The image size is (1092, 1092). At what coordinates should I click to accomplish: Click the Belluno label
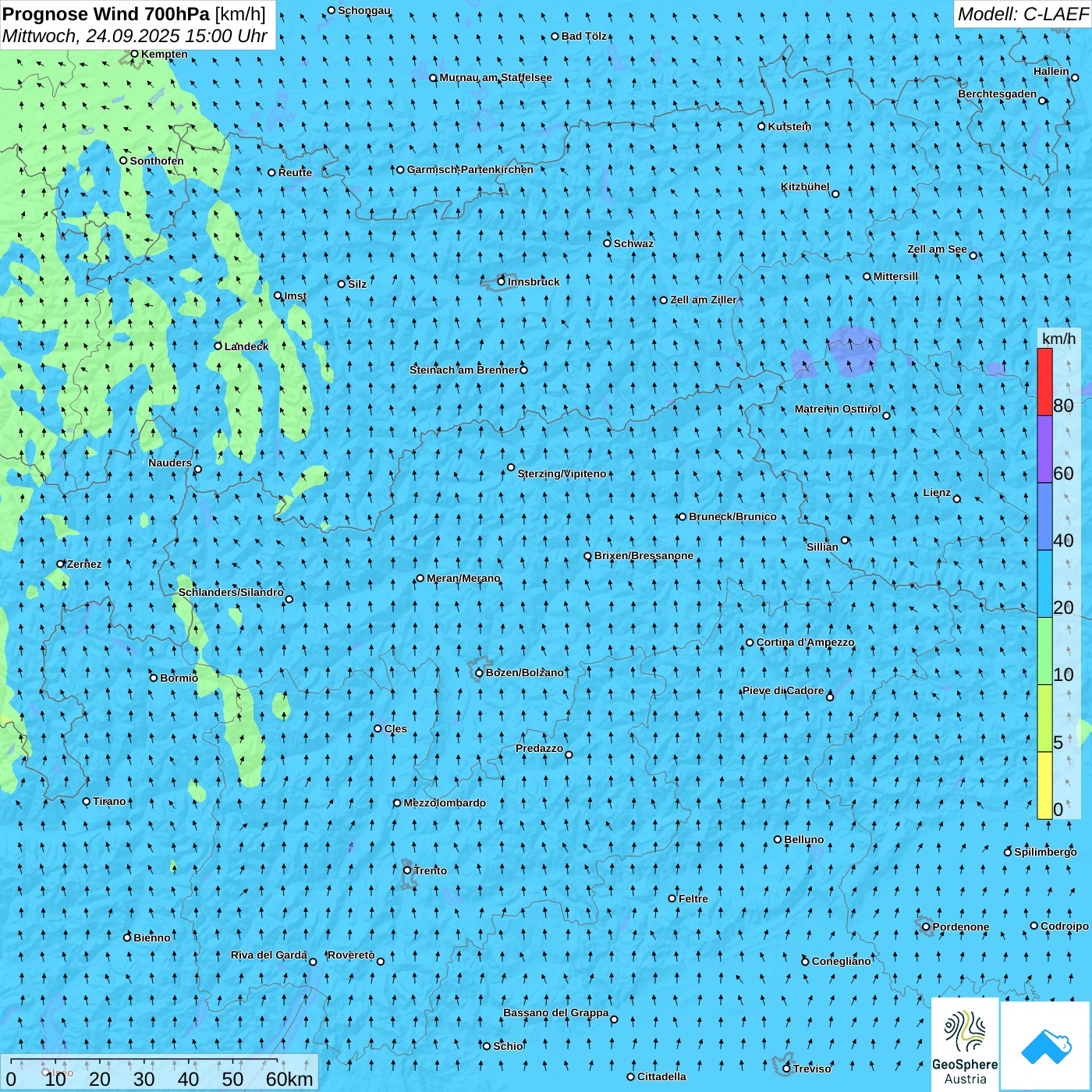pos(803,839)
